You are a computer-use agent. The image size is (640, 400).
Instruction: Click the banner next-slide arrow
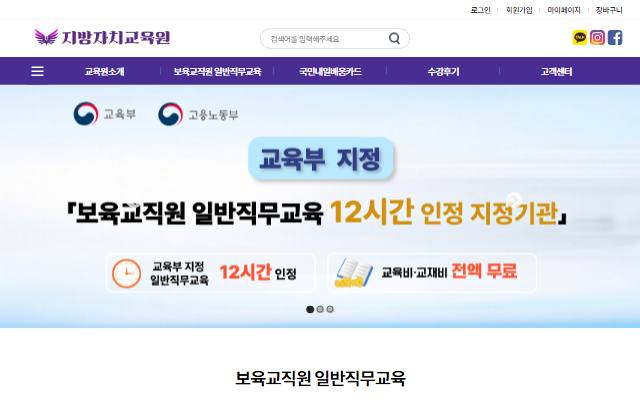point(514,200)
